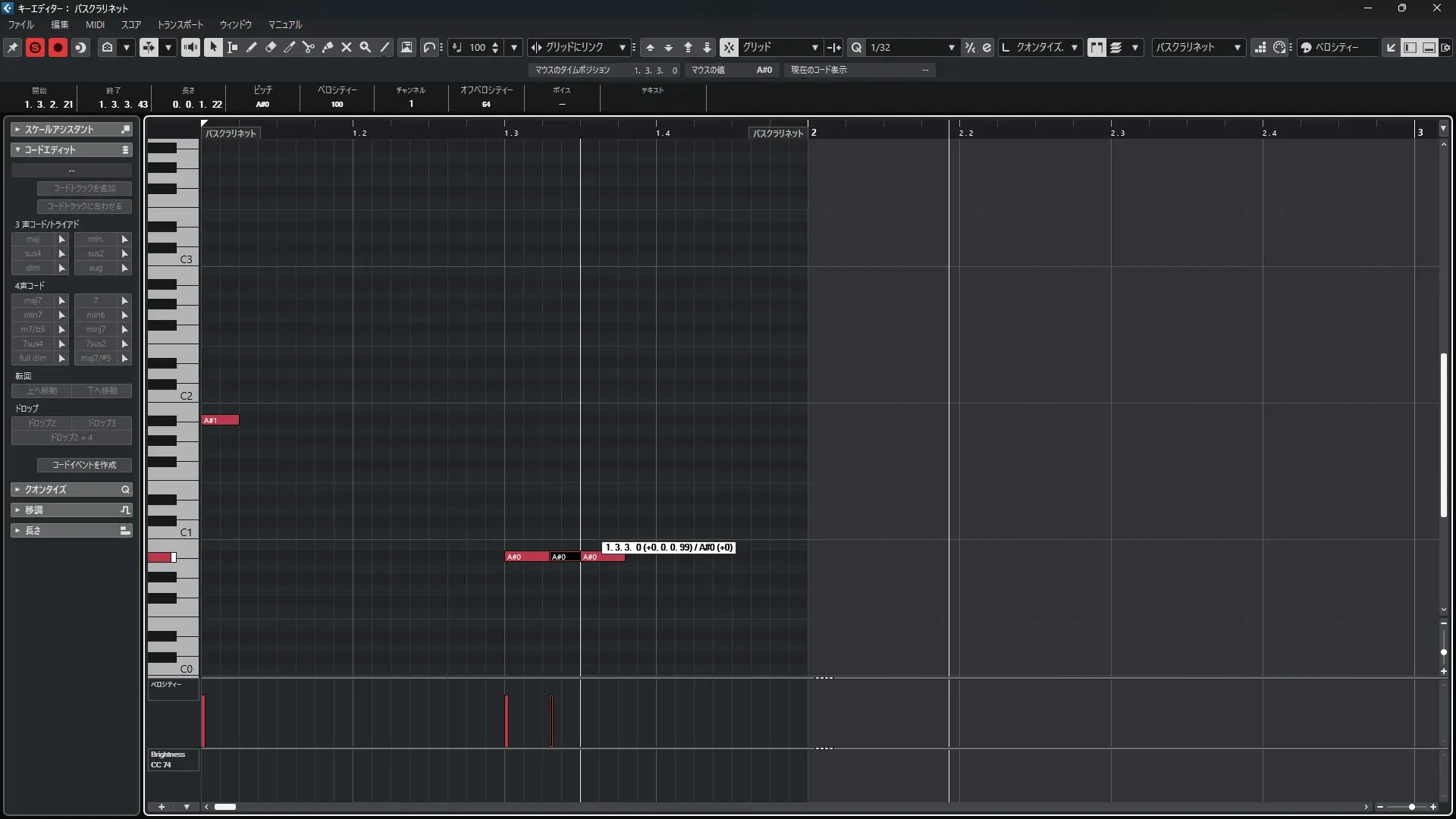Select the Zoom magnifier tool
Screen dimensions: 1456x819
tap(366, 47)
